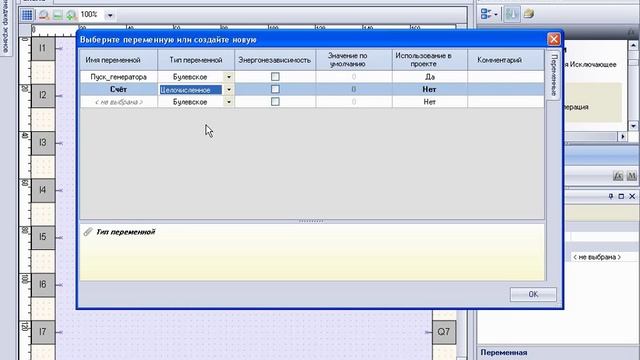Click the zoom out magnifier icon
Image resolution: width=640 pixels, height=360 pixels.
(x=44, y=16)
